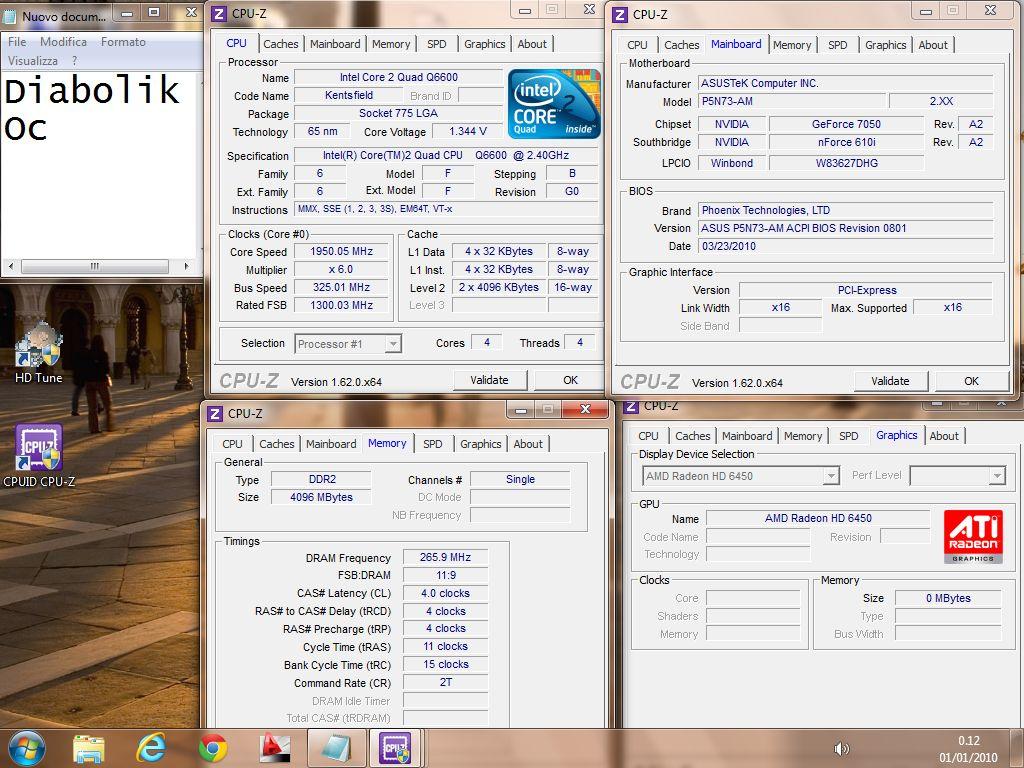Switch to Graphics tab in the Memory window
This screenshot has height=768, width=1024.
(x=481, y=443)
